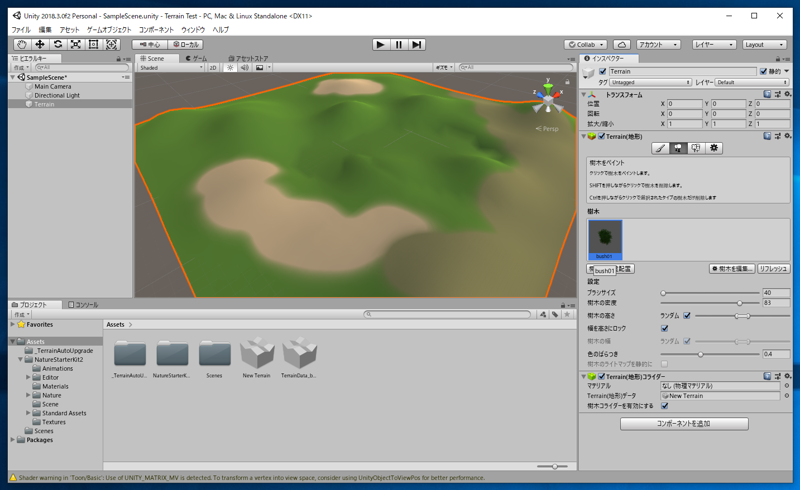
Task: Click search by type filter icon
Action: (543, 314)
